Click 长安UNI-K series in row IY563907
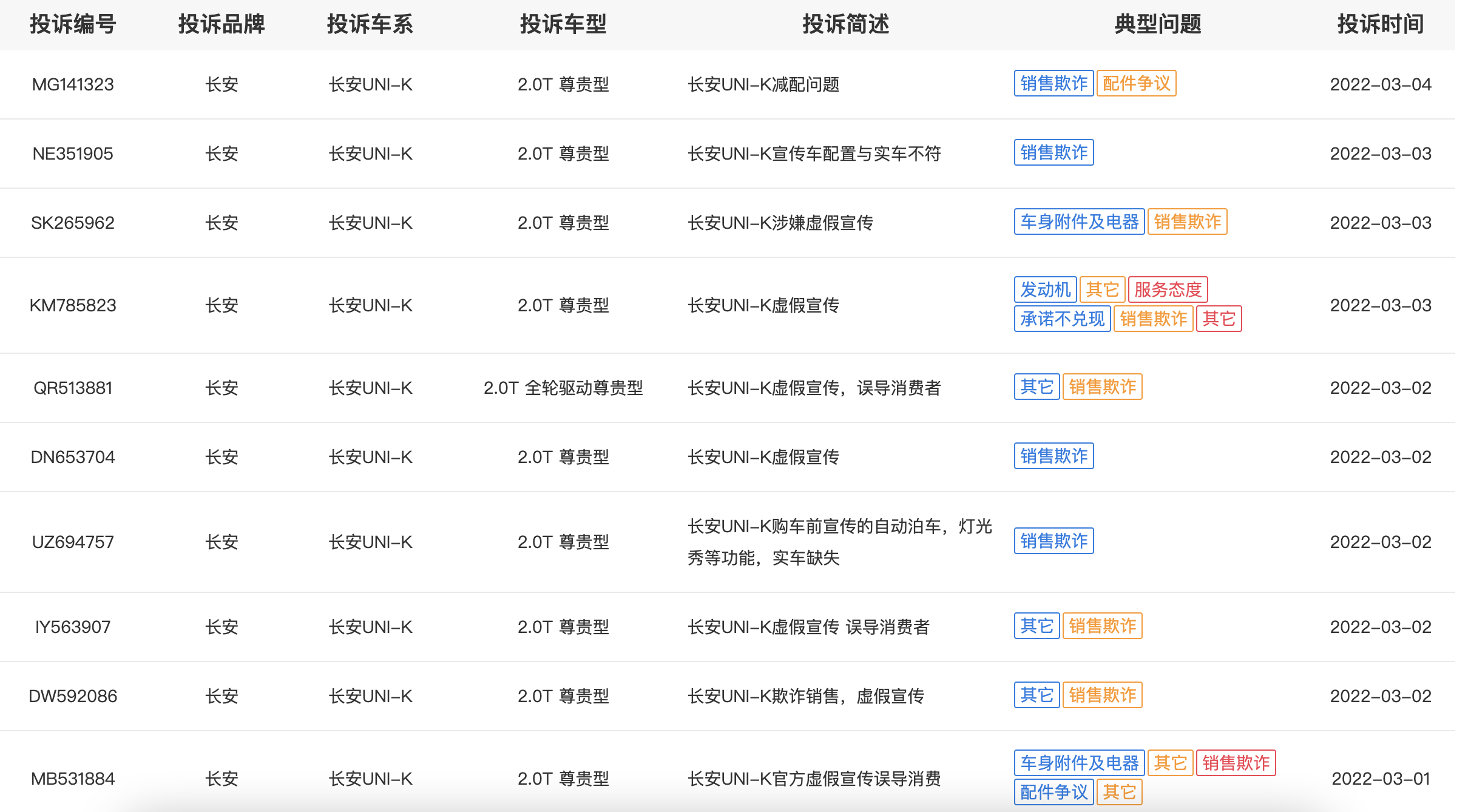 coord(370,627)
